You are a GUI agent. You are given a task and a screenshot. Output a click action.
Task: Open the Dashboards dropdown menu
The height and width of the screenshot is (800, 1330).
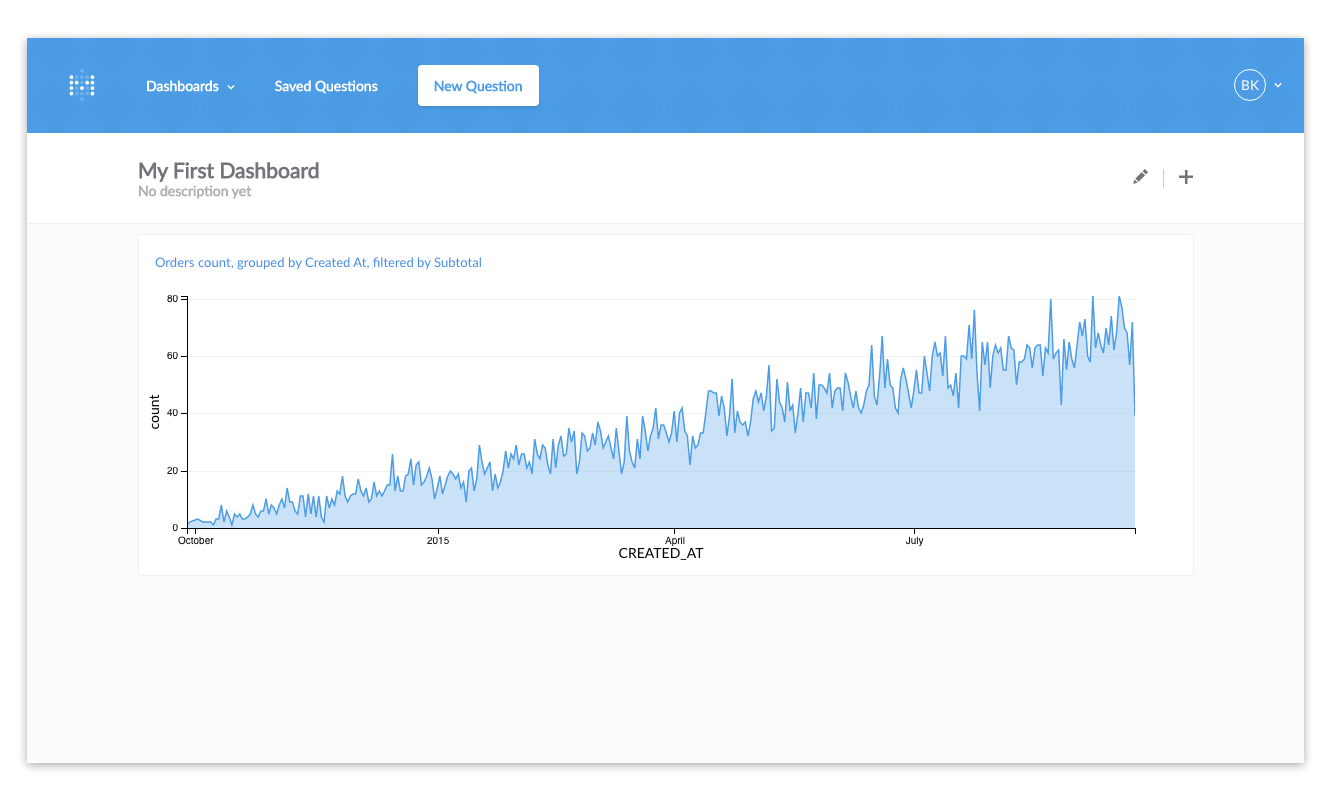click(182, 86)
